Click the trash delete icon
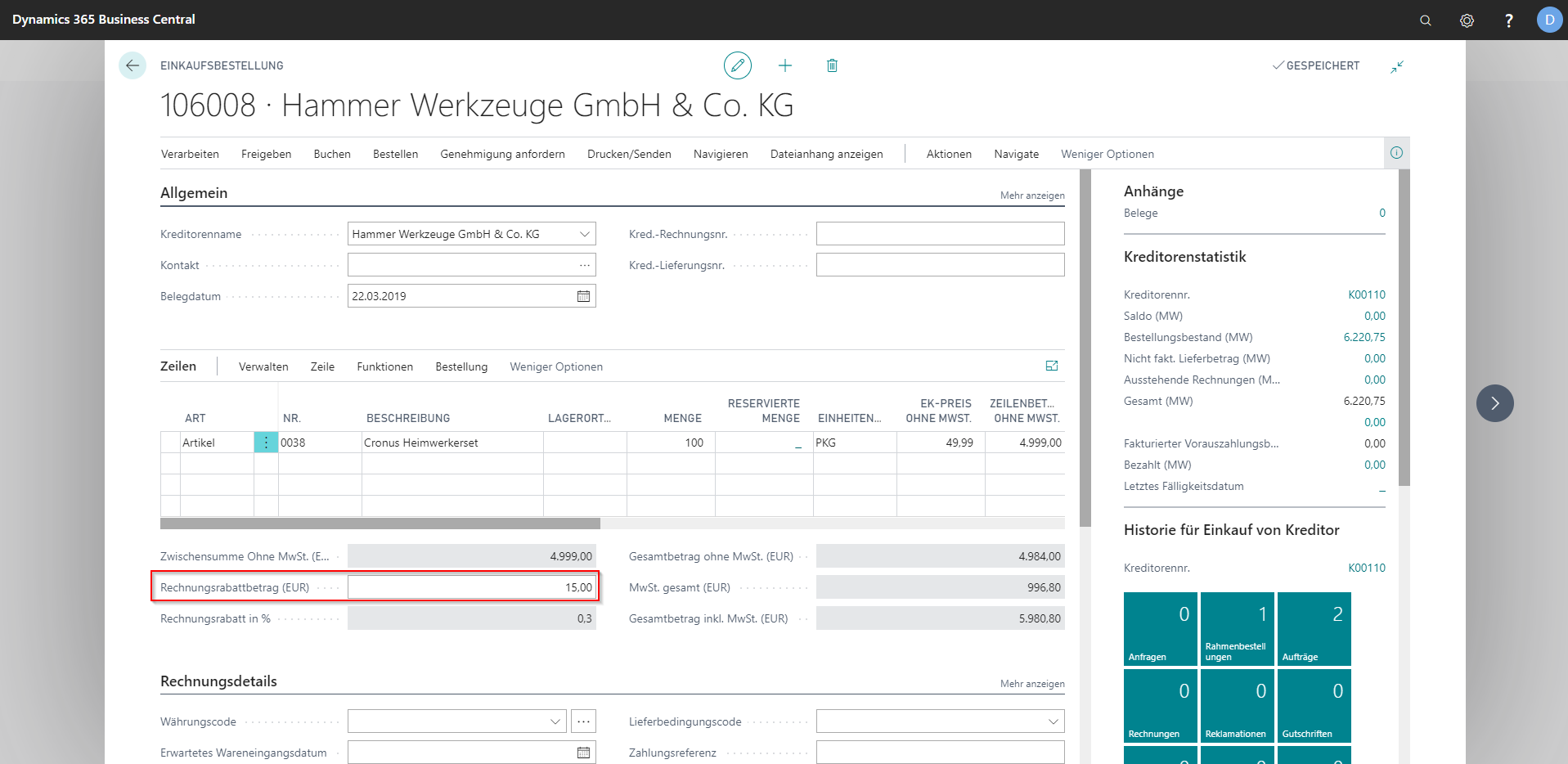Viewport: 1568px width, 764px height. (832, 65)
